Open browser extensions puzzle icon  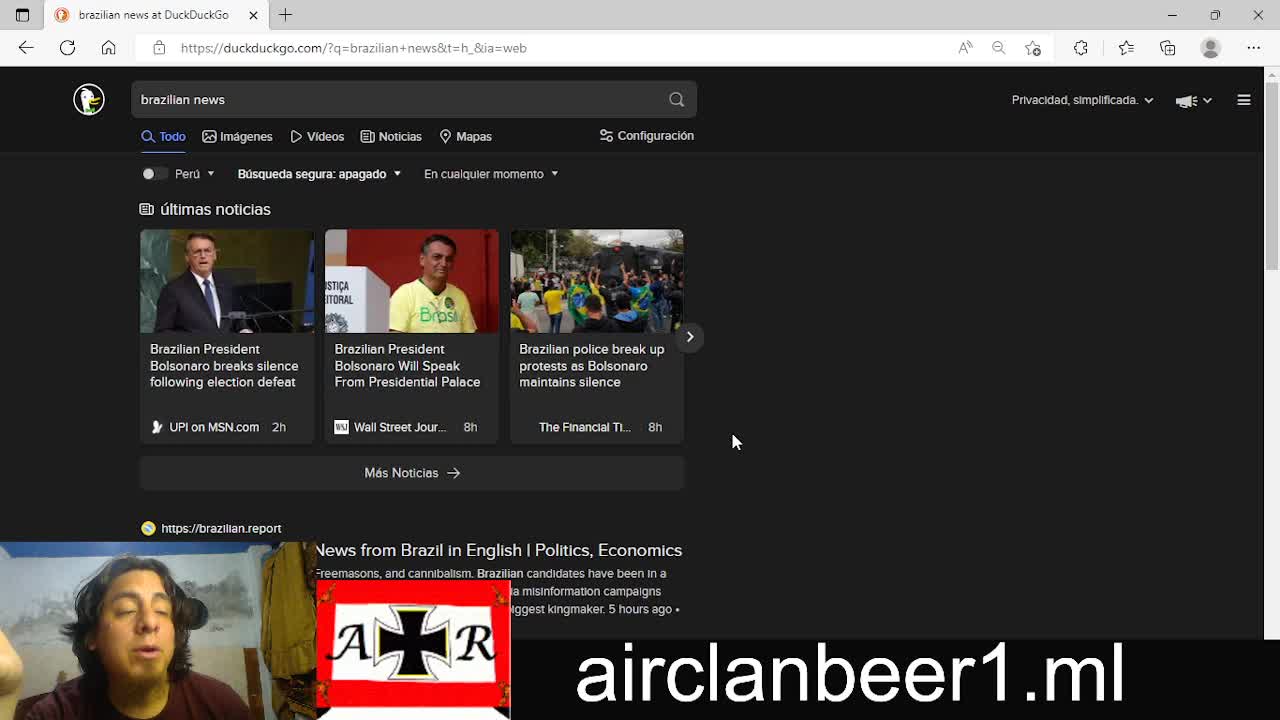pyautogui.click(x=1081, y=47)
